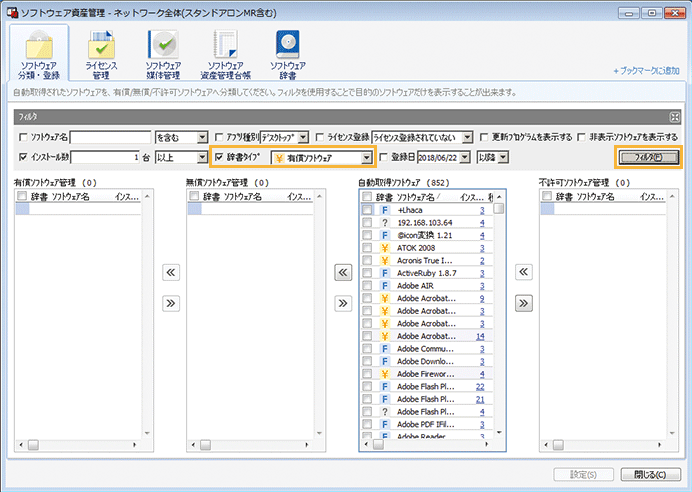Click the F icon of ActiveRuby 1.8.7
Screen dimensions: 692x492
(x=385, y=273)
